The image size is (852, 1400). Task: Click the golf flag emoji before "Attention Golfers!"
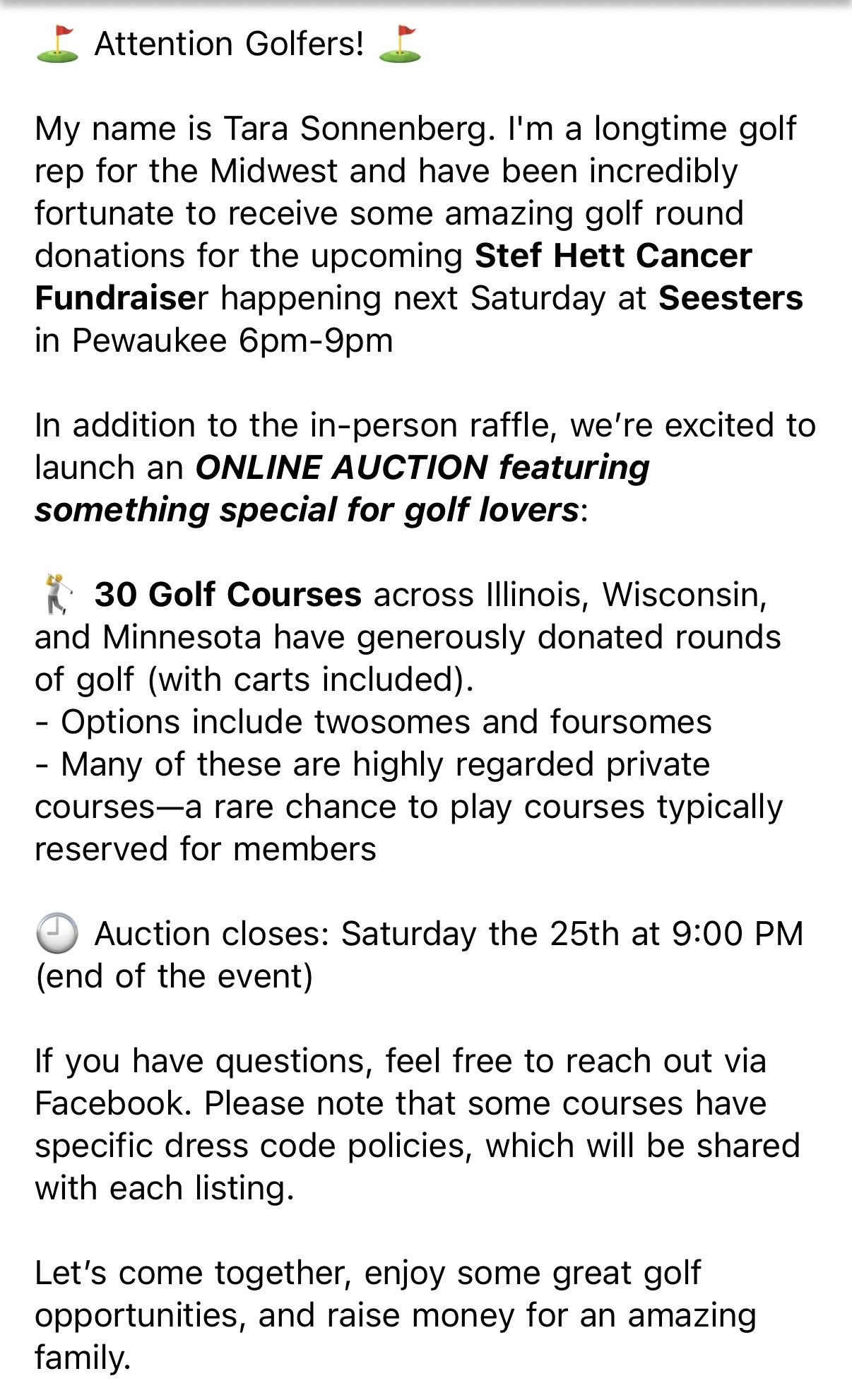click(57, 44)
